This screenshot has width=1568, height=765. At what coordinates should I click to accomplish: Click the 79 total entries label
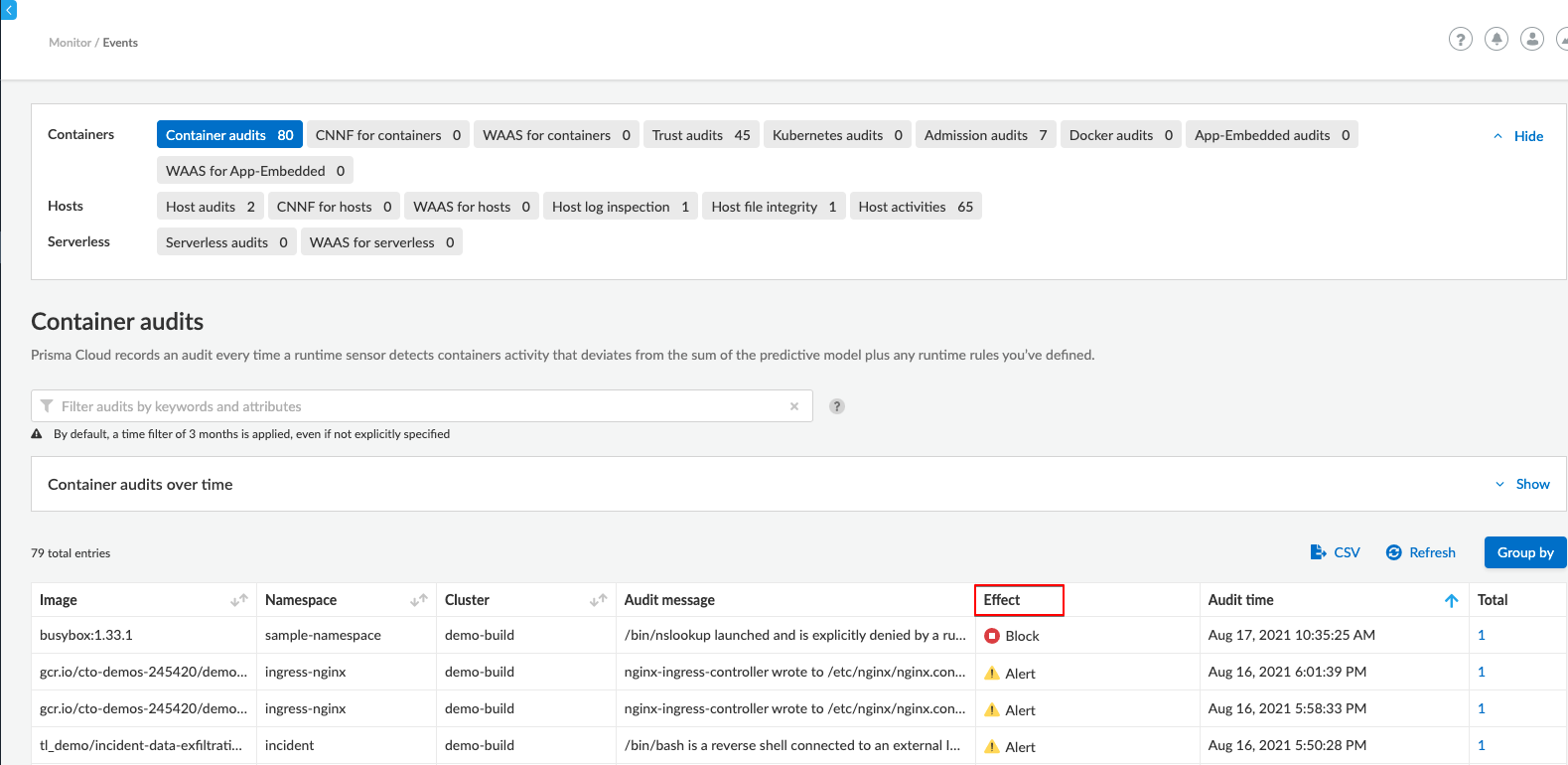(x=71, y=553)
